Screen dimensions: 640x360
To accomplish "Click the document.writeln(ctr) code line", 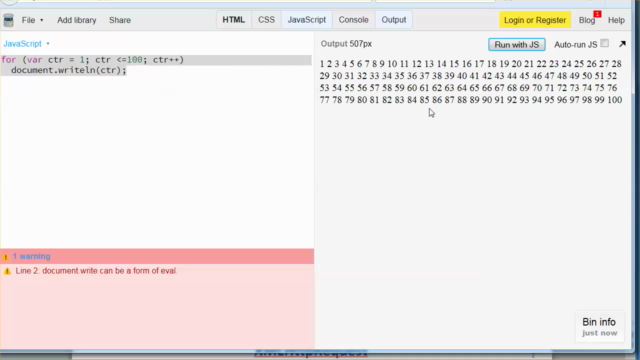I will coord(69,70).
